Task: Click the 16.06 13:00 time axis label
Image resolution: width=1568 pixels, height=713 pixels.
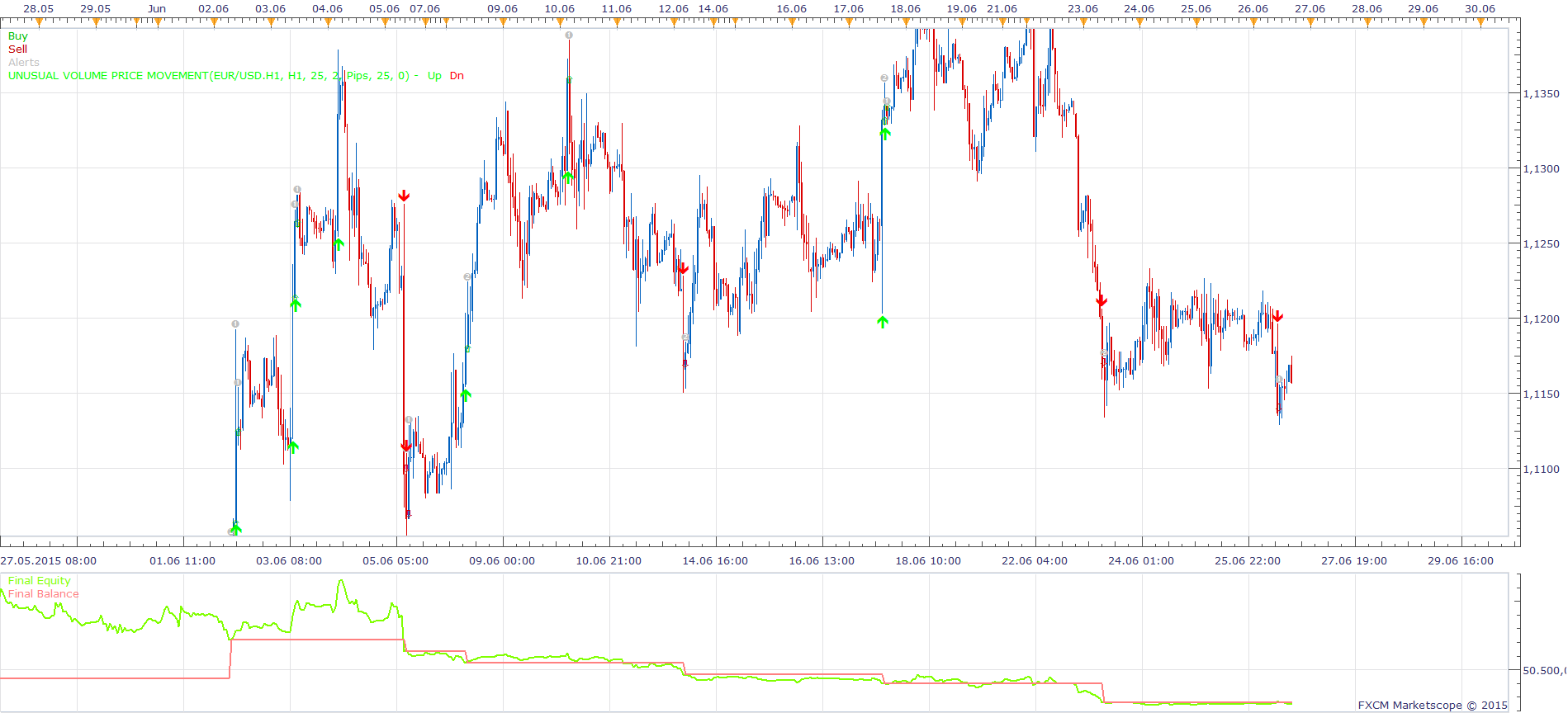Action: pyautogui.click(x=822, y=561)
